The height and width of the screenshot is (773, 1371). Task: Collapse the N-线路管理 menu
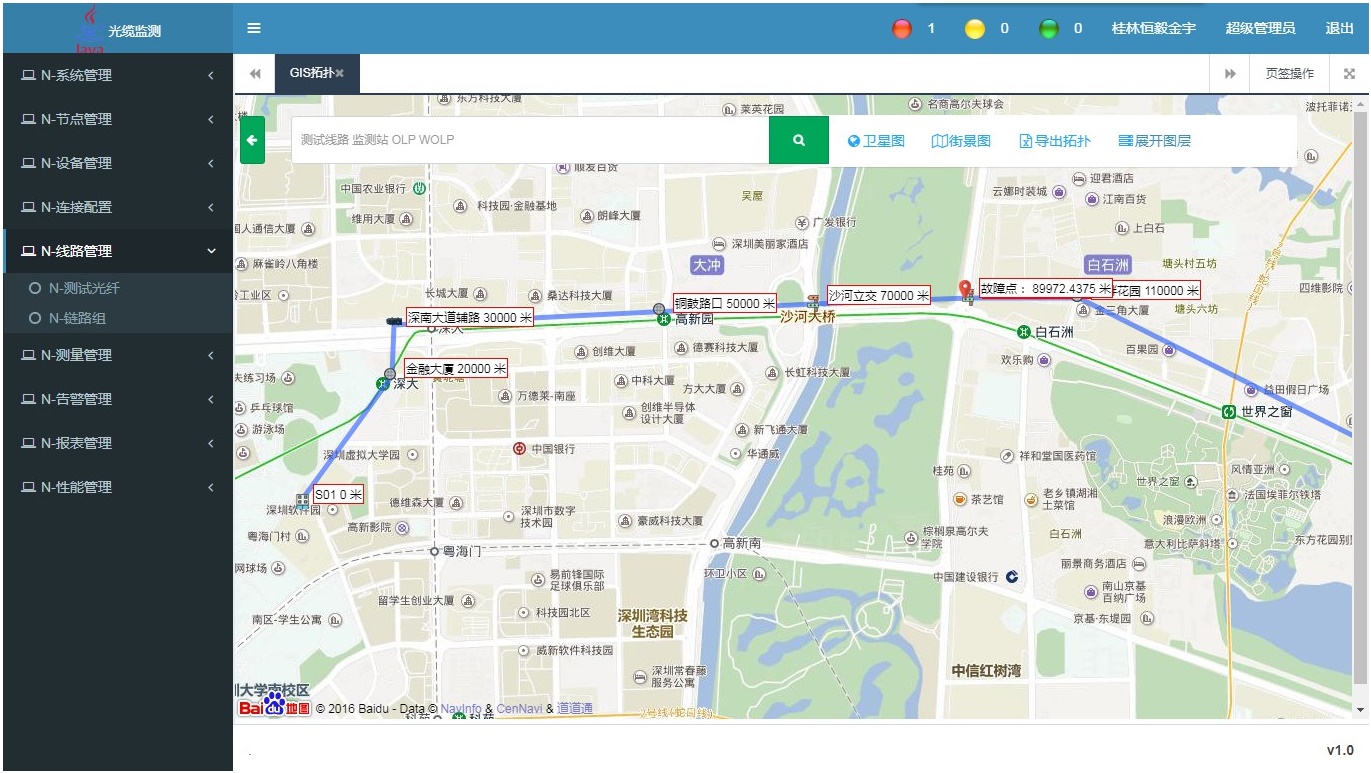[x=117, y=251]
